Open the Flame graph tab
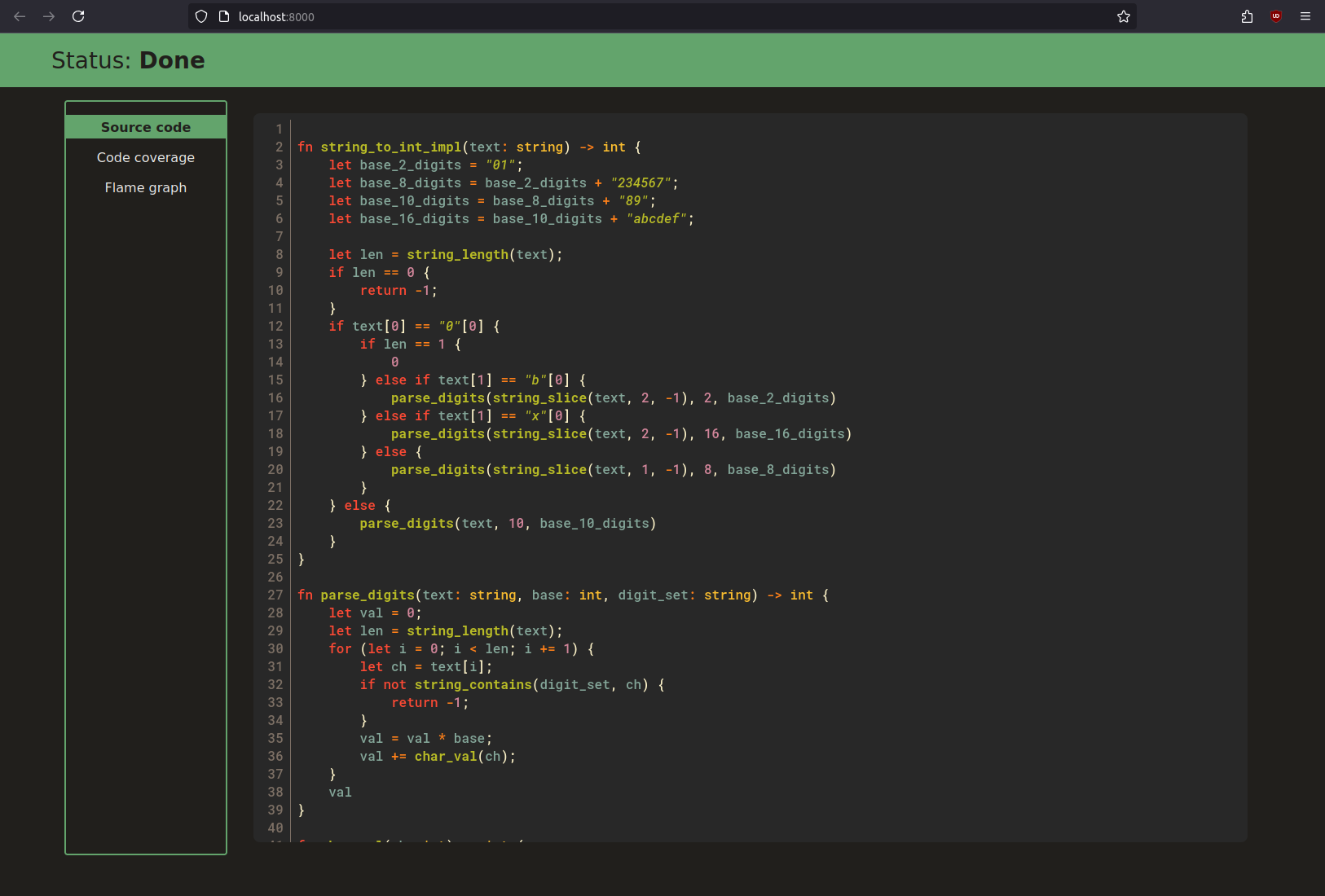 pyautogui.click(x=146, y=187)
